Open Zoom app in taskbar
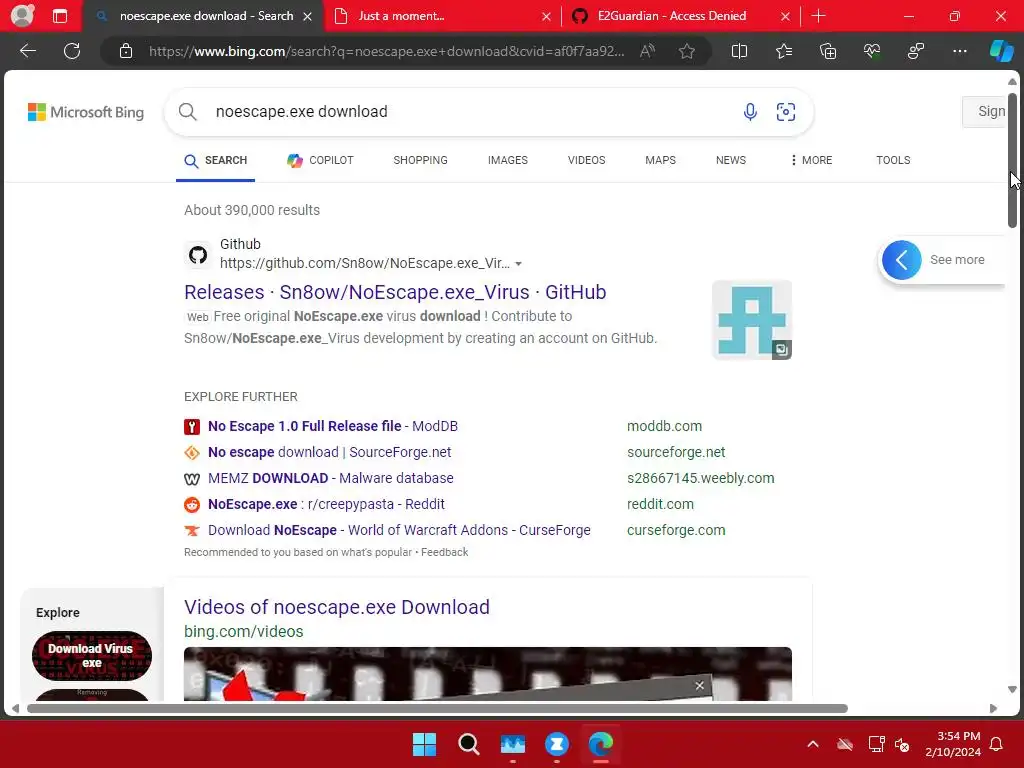This screenshot has width=1024, height=768. (557, 744)
